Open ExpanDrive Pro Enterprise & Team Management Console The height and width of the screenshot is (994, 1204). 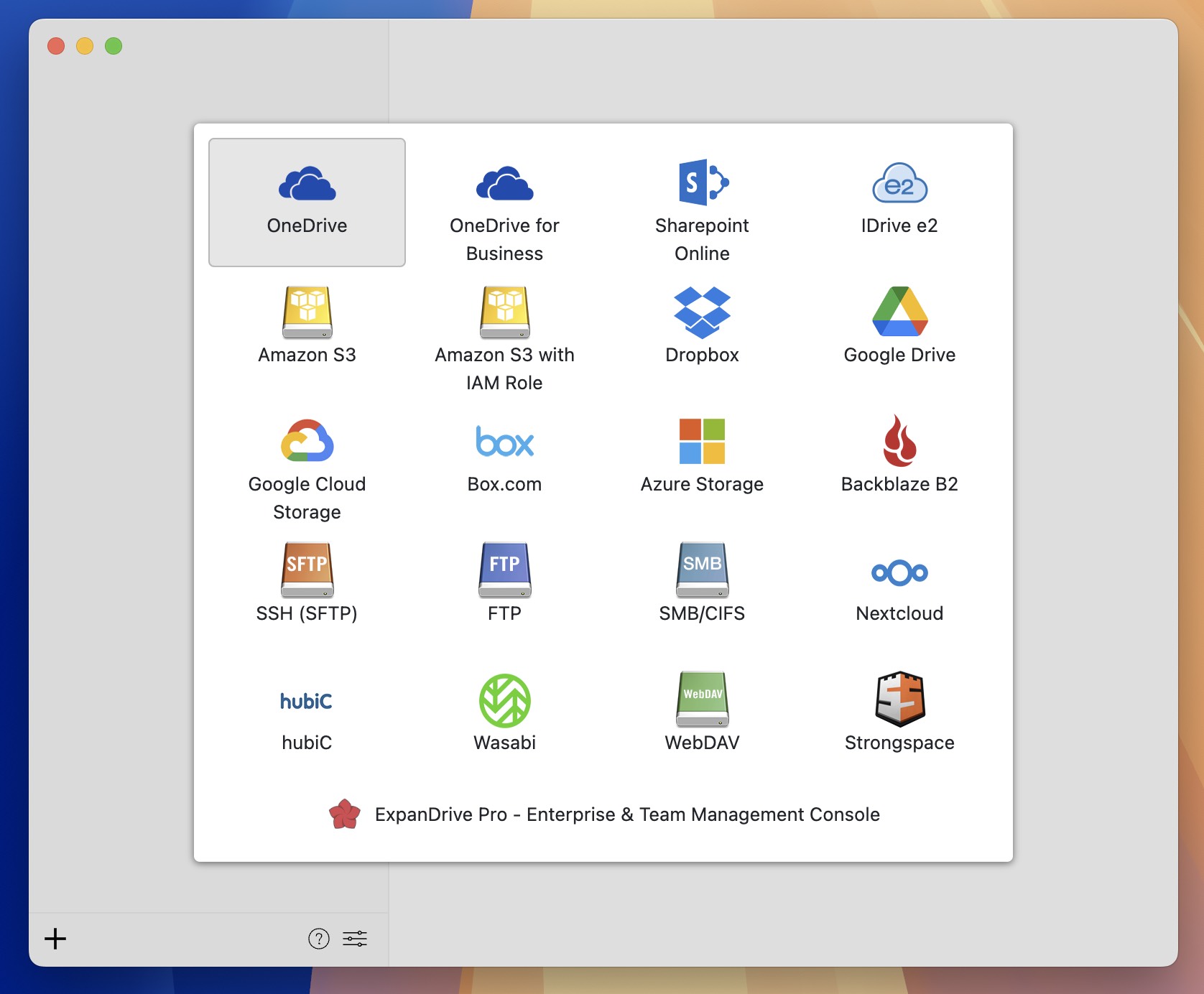coord(603,814)
